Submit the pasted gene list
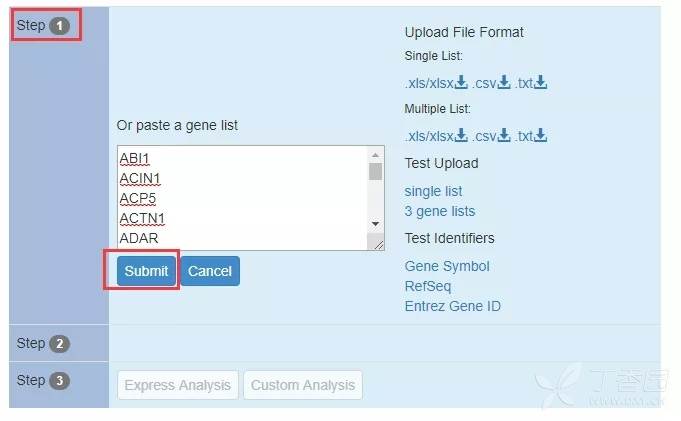Image resolution: width=681 pixels, height=421 pixels. pyautogui.click(x=146, y=271)
